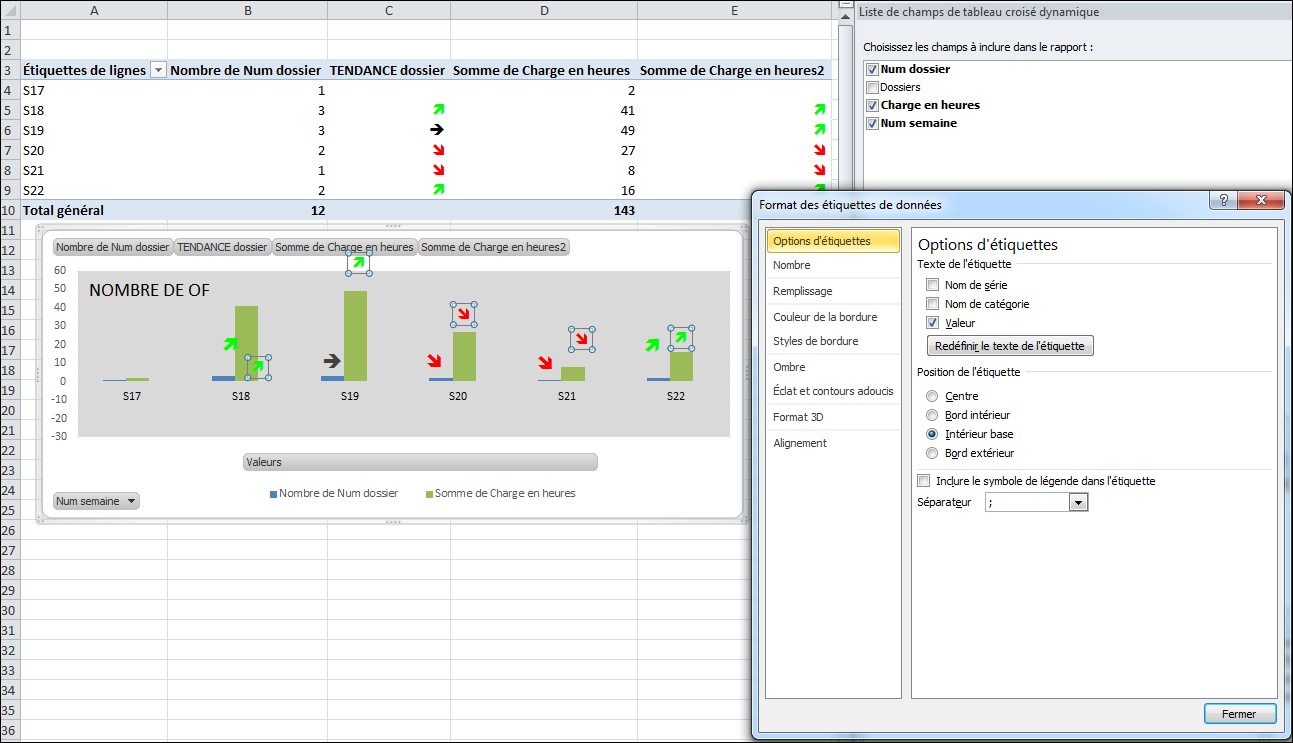Select the Bord intérieur position
1293x743 pixels.
[x=932, y=415]
